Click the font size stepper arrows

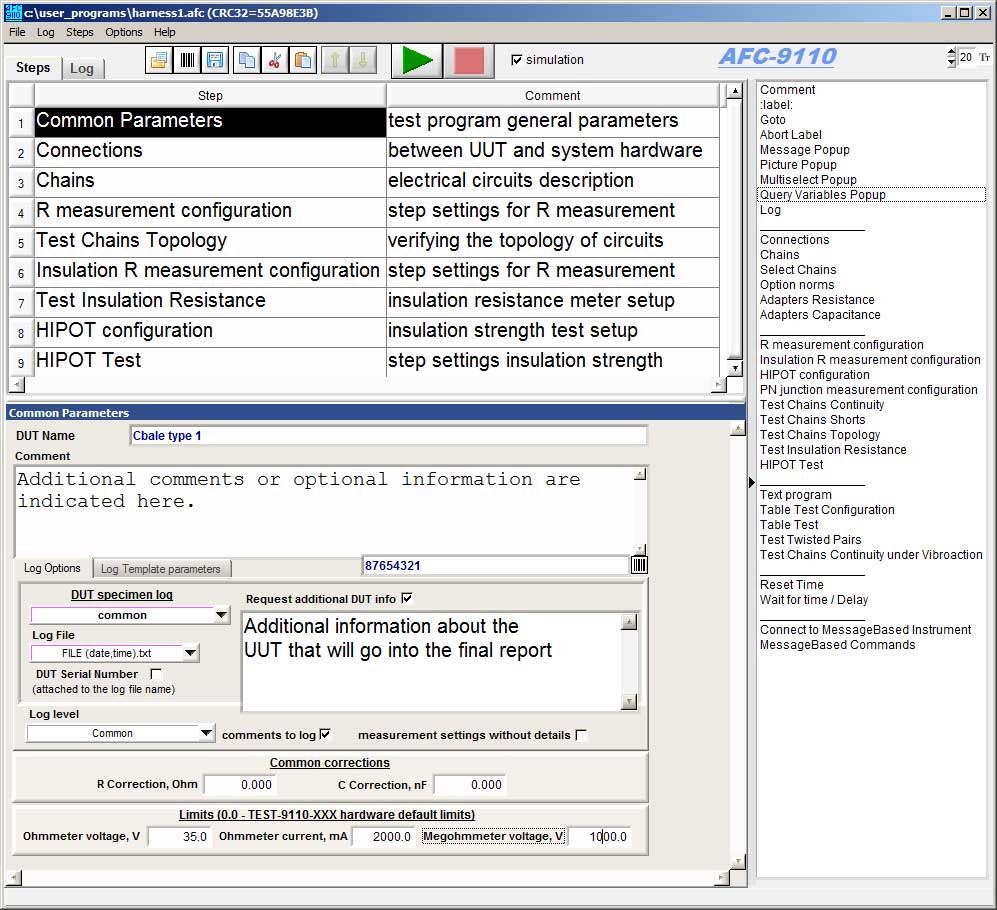point(951,57)
